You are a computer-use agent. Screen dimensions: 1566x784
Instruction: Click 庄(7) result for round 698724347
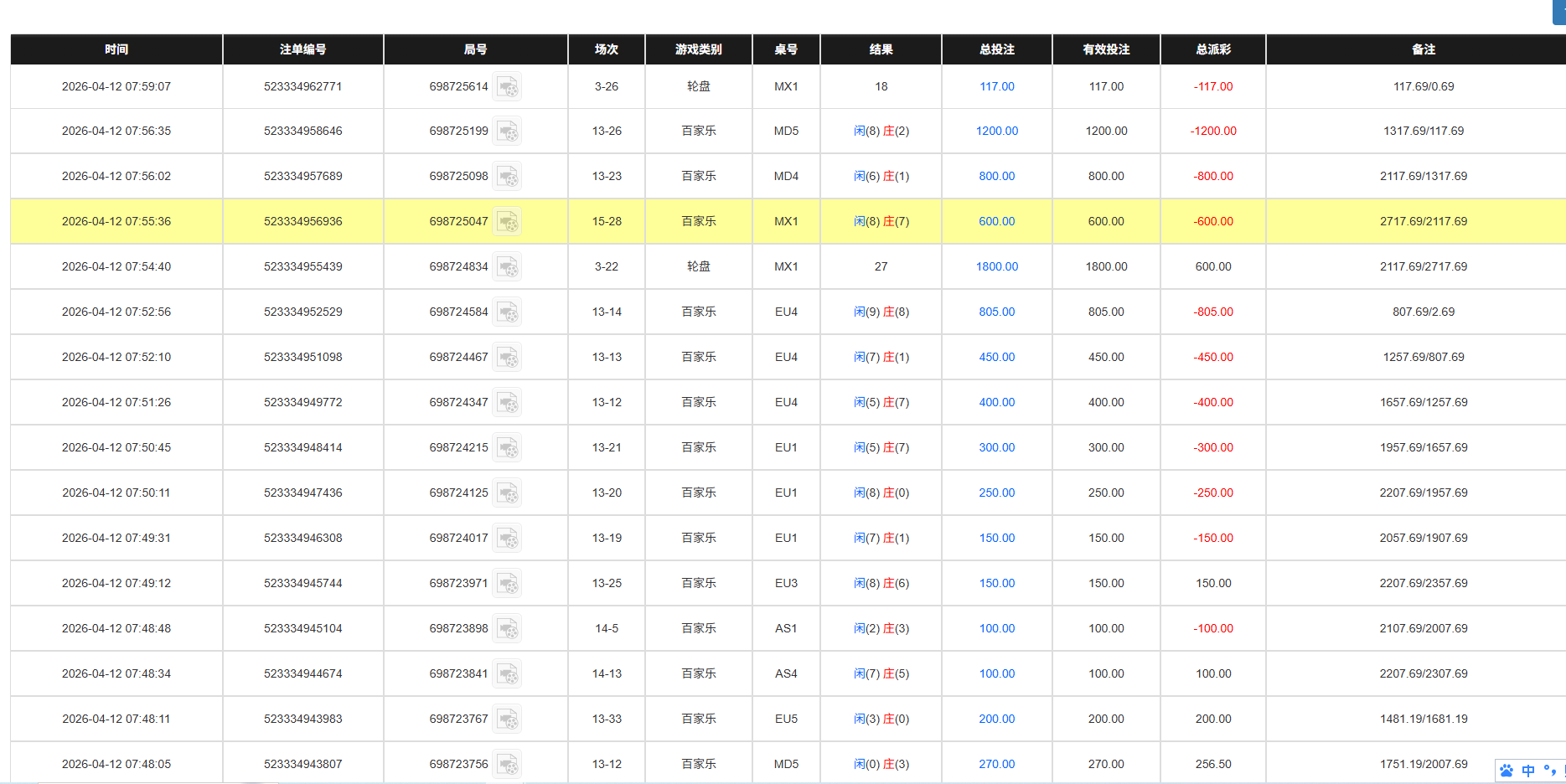click(x=895, y=402)
